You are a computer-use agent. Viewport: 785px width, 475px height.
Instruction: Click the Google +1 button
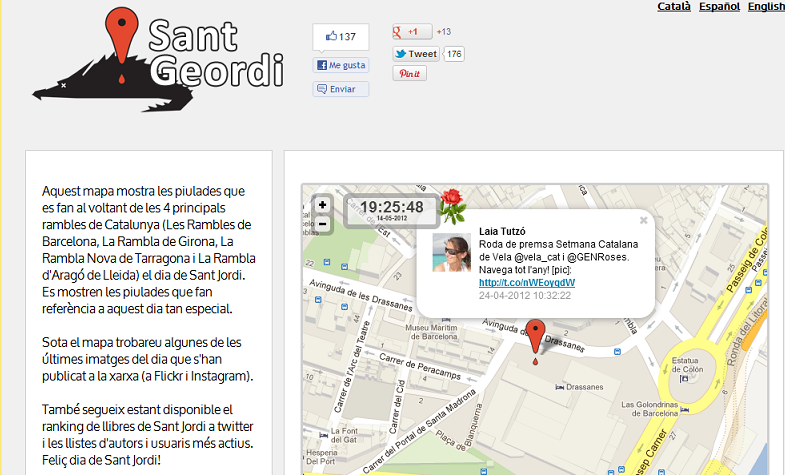click(412, 32)
